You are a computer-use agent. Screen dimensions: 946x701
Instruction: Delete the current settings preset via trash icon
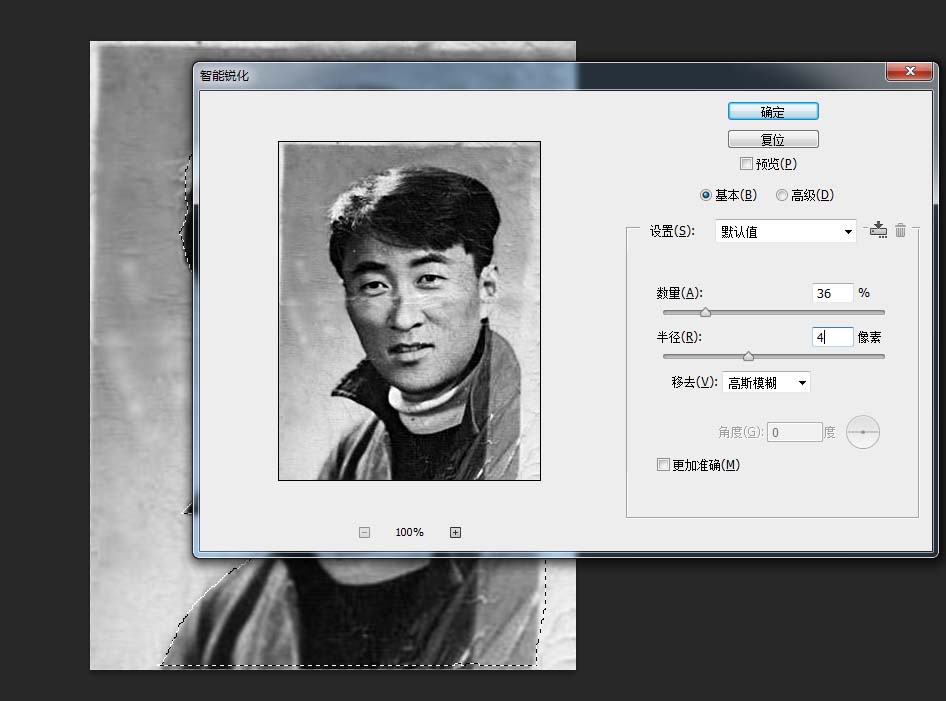[900, 230]
